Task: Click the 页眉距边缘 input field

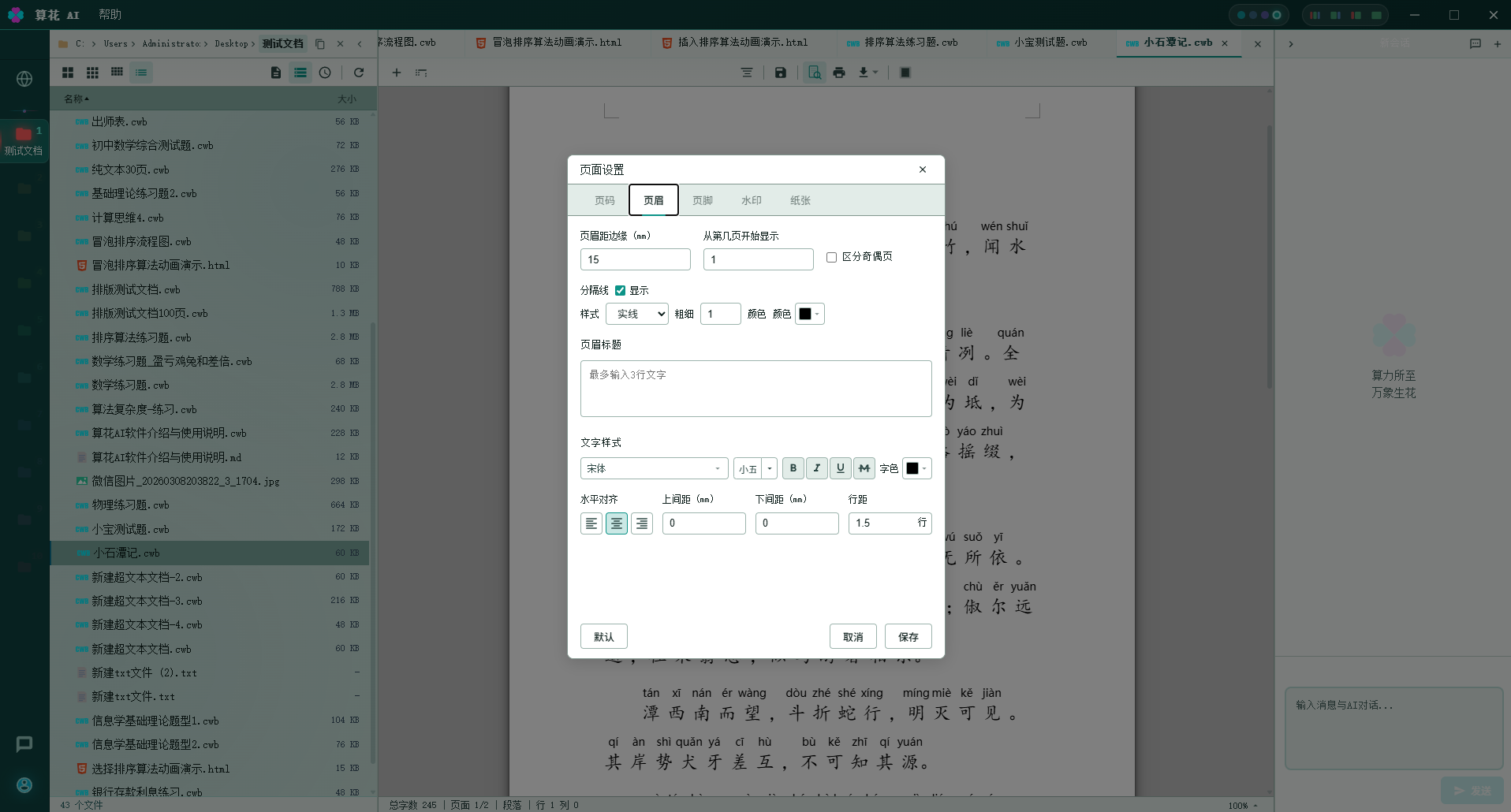Action: click(636, 259)
